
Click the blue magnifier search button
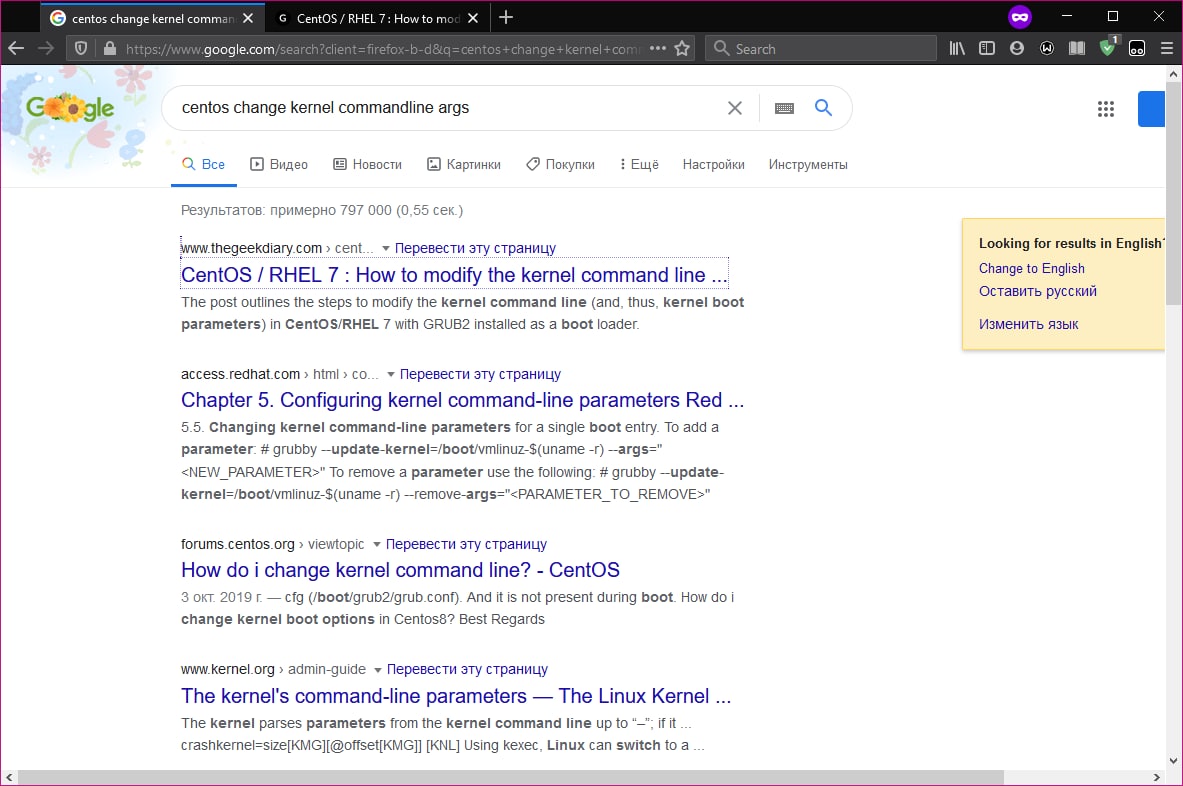click(823, 108)
